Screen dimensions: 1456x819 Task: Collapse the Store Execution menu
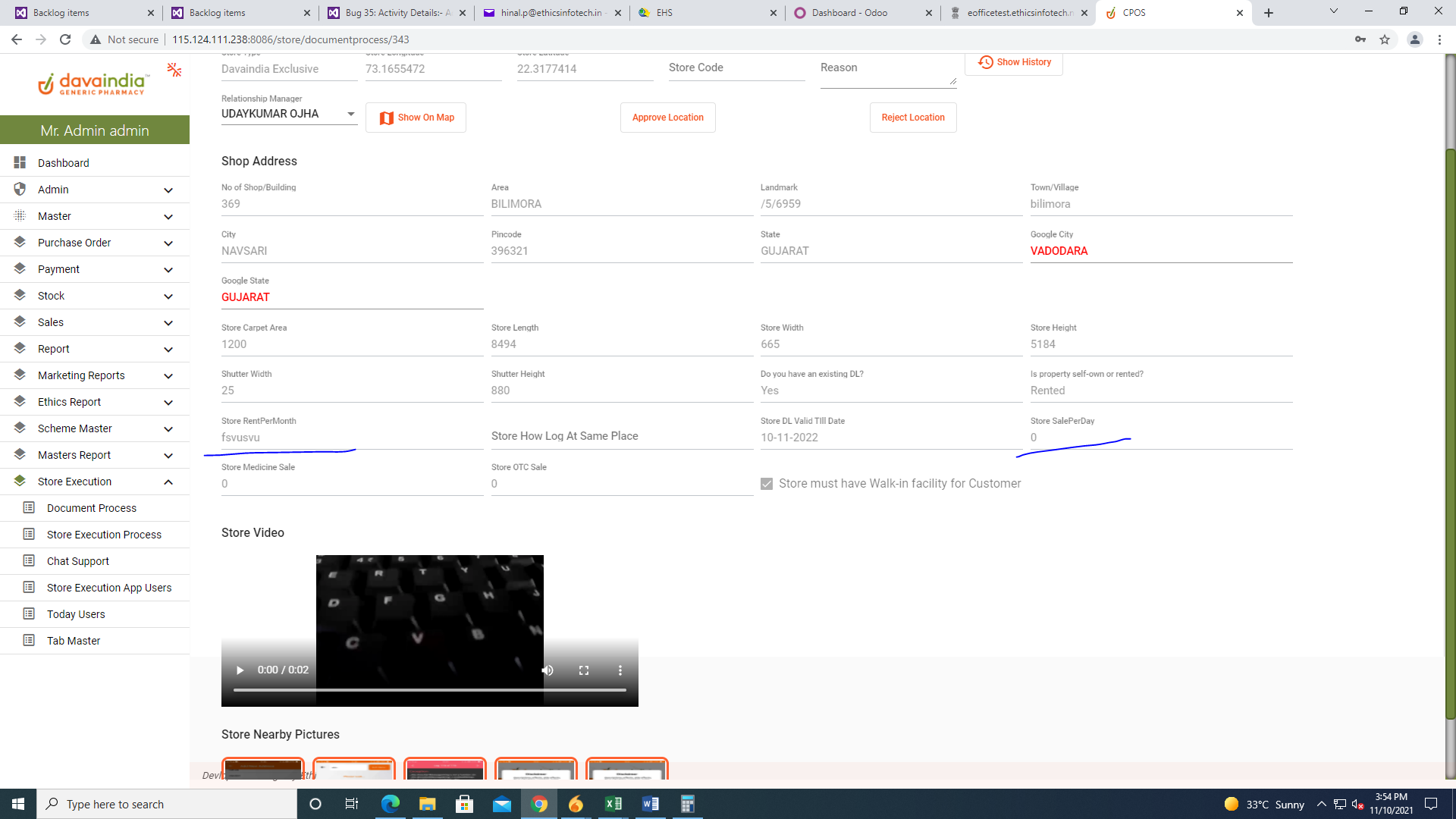tap(168, 482)
